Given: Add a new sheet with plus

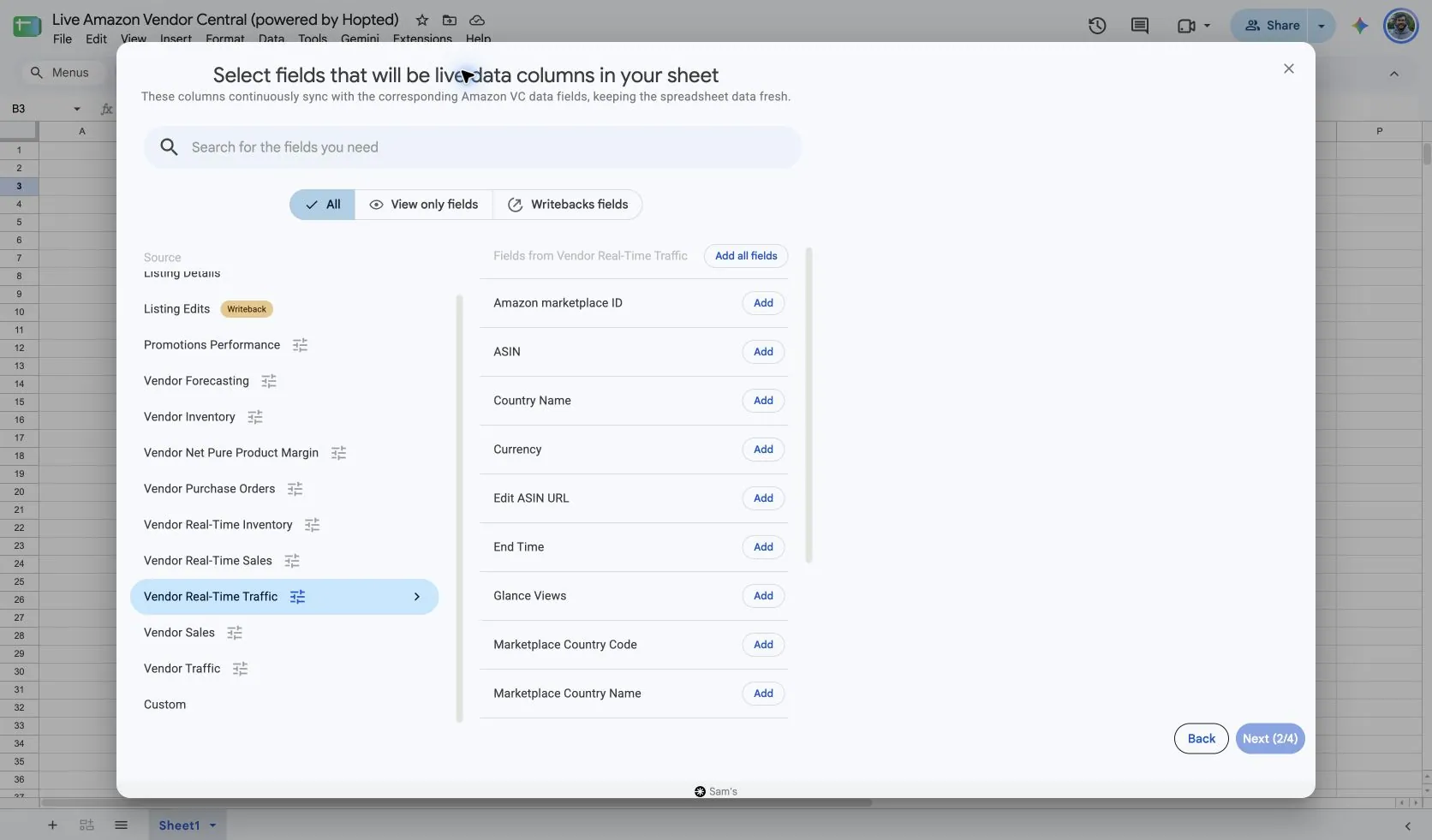Looking at the screenshot, I should click(x=52, y=825).
